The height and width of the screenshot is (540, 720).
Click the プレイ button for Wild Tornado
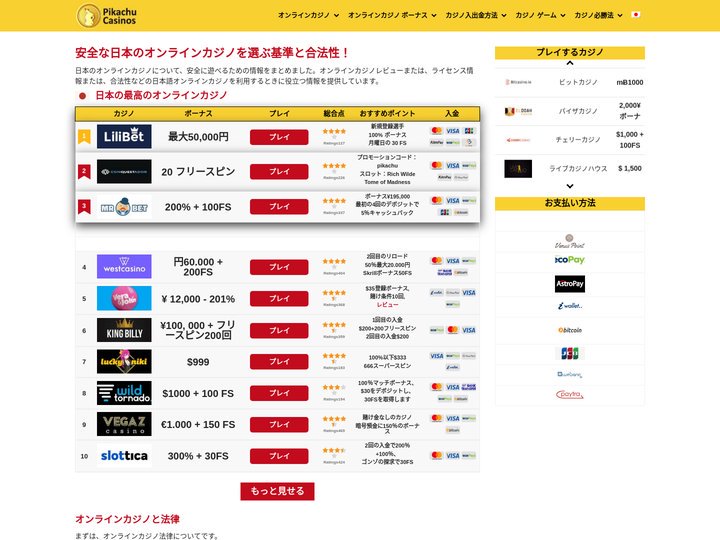(x=279, y=393)
